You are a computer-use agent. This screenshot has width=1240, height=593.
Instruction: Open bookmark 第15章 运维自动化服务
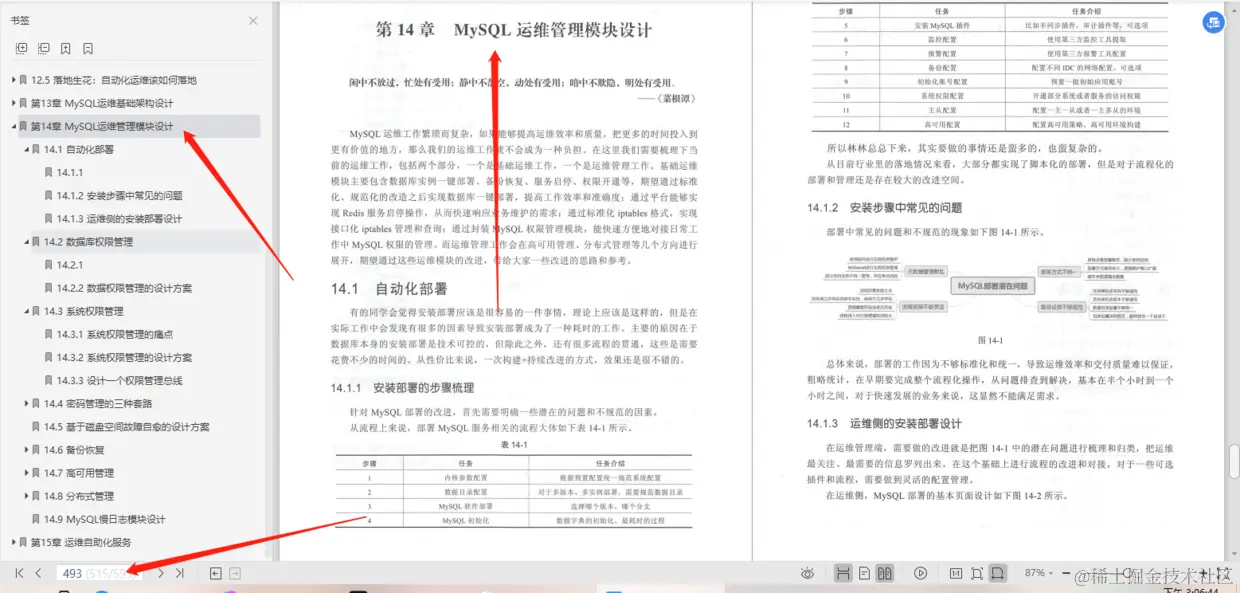click(x=81, y=542)
